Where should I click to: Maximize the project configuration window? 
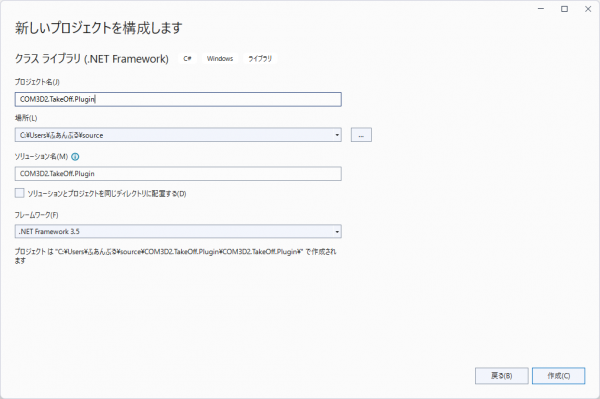click(564, 9)
